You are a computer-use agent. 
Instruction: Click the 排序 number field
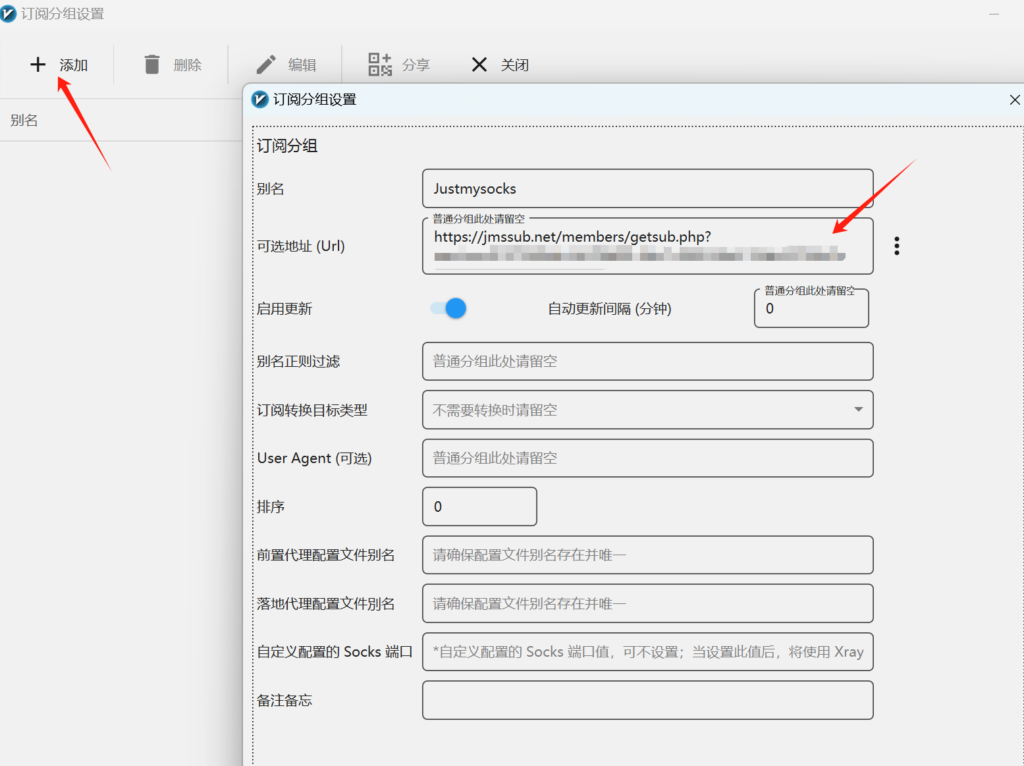click(x=480, y=507)
